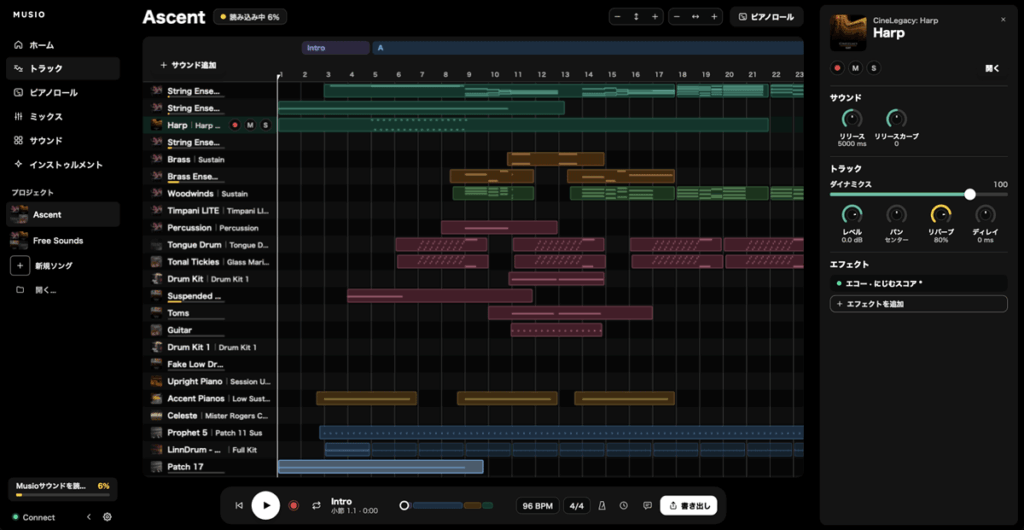Select the Intro section marker
The width and height of the screenshot is (1024, 530).
tap(336, 48)
